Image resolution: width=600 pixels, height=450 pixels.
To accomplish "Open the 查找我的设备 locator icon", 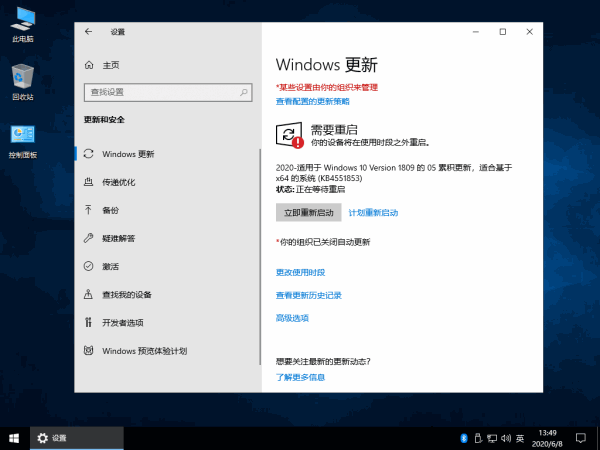I will click(88, 294).
